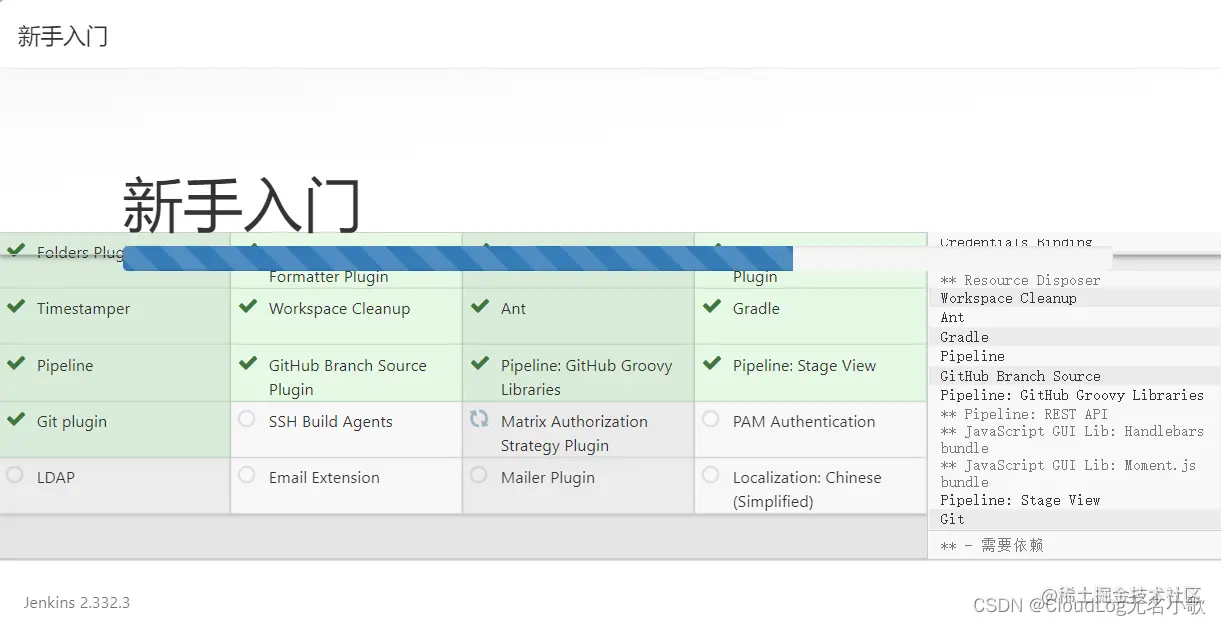Image resolution: width=1221 pixels, height=625 pixels.
Task: Click pending circle for Email Extension
Action: (x=247, y=475)
